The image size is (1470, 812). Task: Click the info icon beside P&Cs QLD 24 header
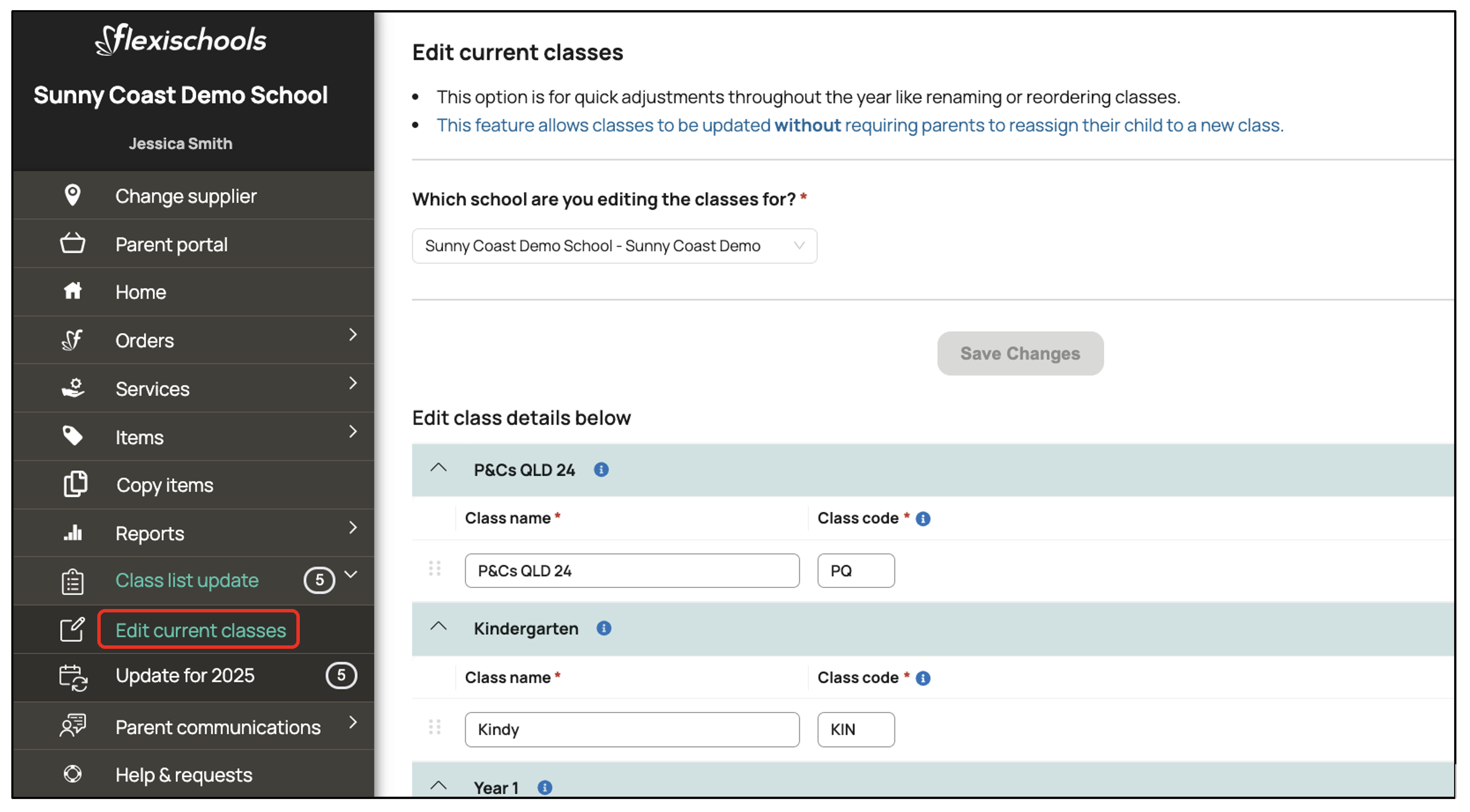[601, 469]
